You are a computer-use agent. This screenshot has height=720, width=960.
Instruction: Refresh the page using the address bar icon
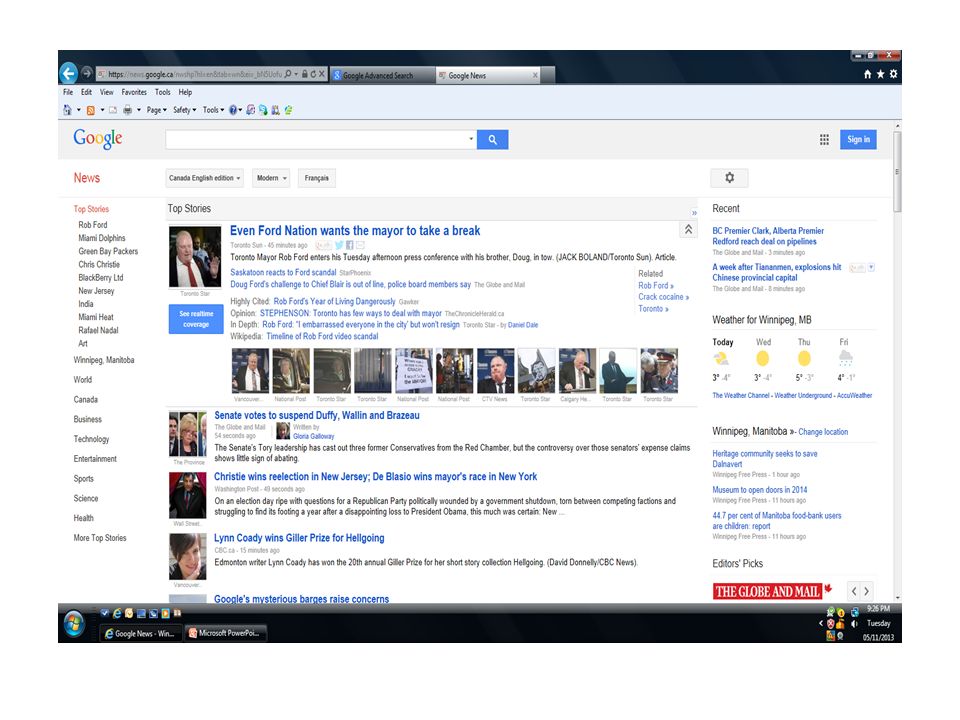coord(312,74)
